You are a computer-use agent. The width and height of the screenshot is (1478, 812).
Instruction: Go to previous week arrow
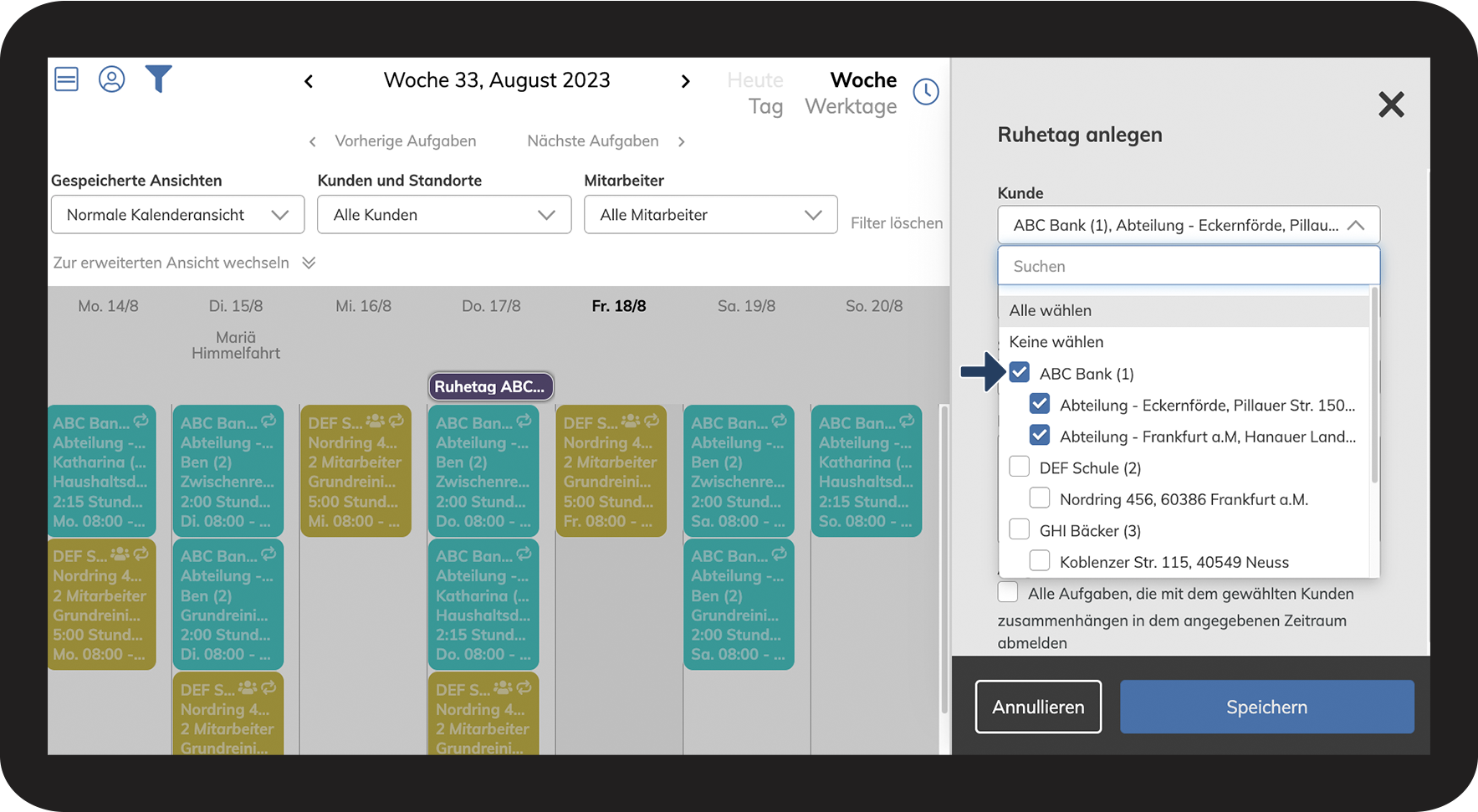(x=309, y=81)
